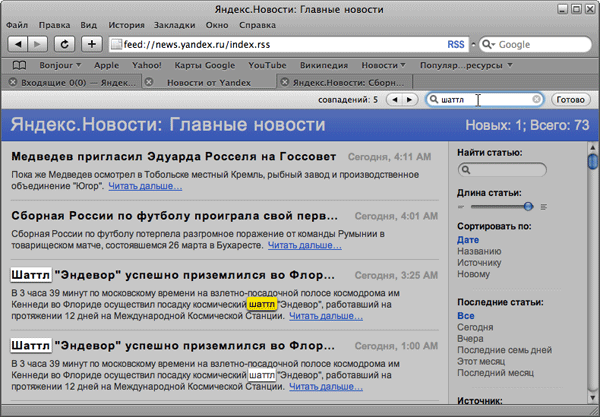Viewport: 600px width, 417px height.
Task: Sort articles by Новому
Action: pyautogui.click(x=473, y=274)
